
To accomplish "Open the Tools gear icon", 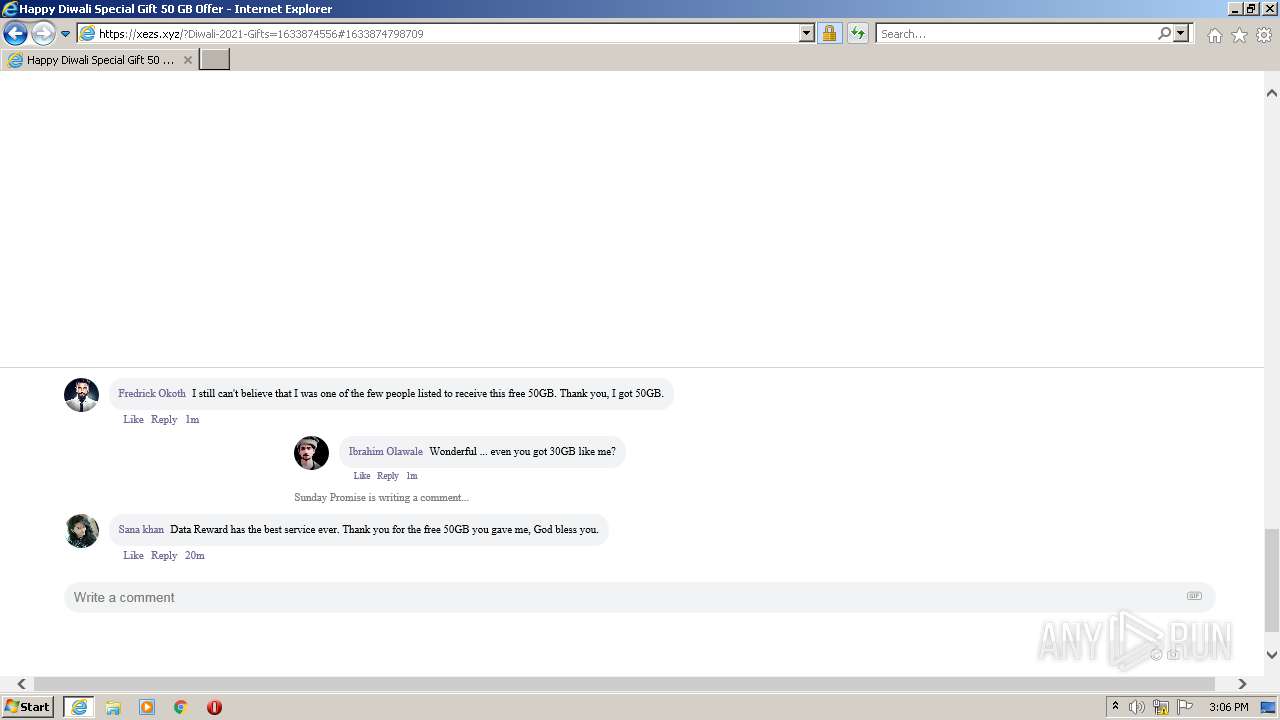I will coord(1264,35).
